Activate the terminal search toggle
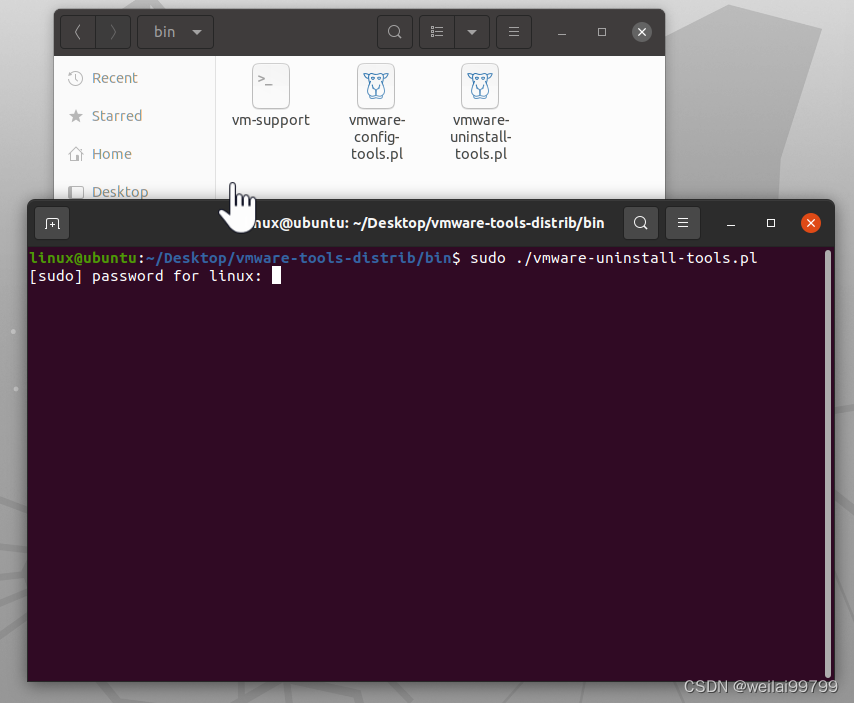Image resolution: width=854 pixels, height=703 pixels. point(641,222)
